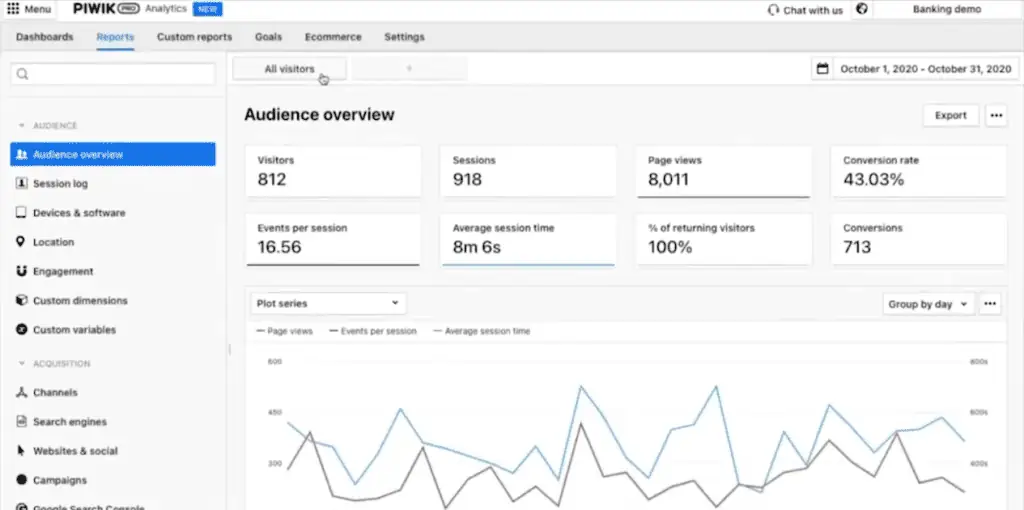Image resolution: width=1024 pixels, height=510 pixels.
Task: Click the three-dots menu beside Export
Action: 995,115
